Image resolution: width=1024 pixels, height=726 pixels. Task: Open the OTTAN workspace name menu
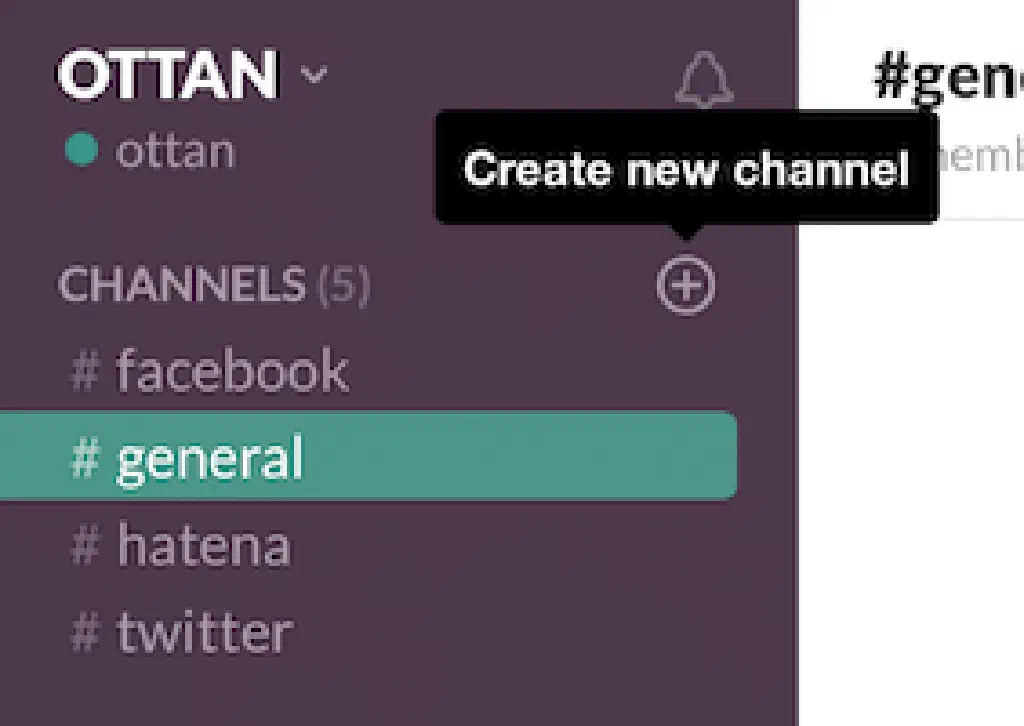point(166,76)
